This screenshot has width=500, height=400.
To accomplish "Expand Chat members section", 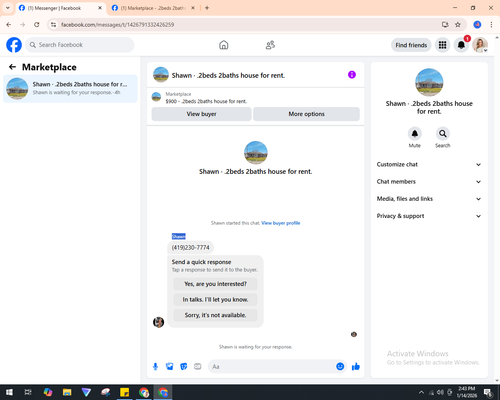I will (x=429, y=182).
